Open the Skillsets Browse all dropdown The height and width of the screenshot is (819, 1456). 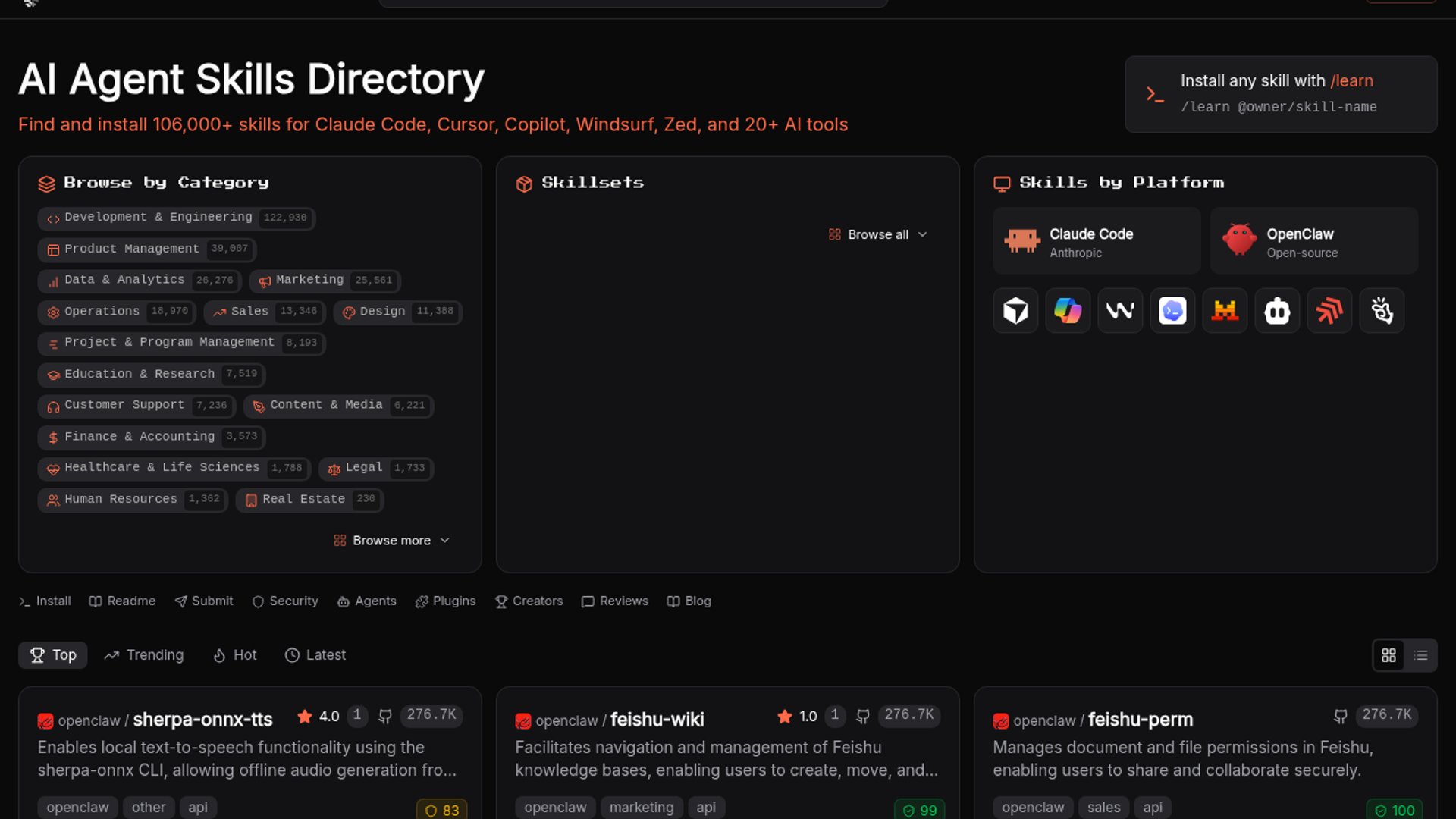pos(877,235)
